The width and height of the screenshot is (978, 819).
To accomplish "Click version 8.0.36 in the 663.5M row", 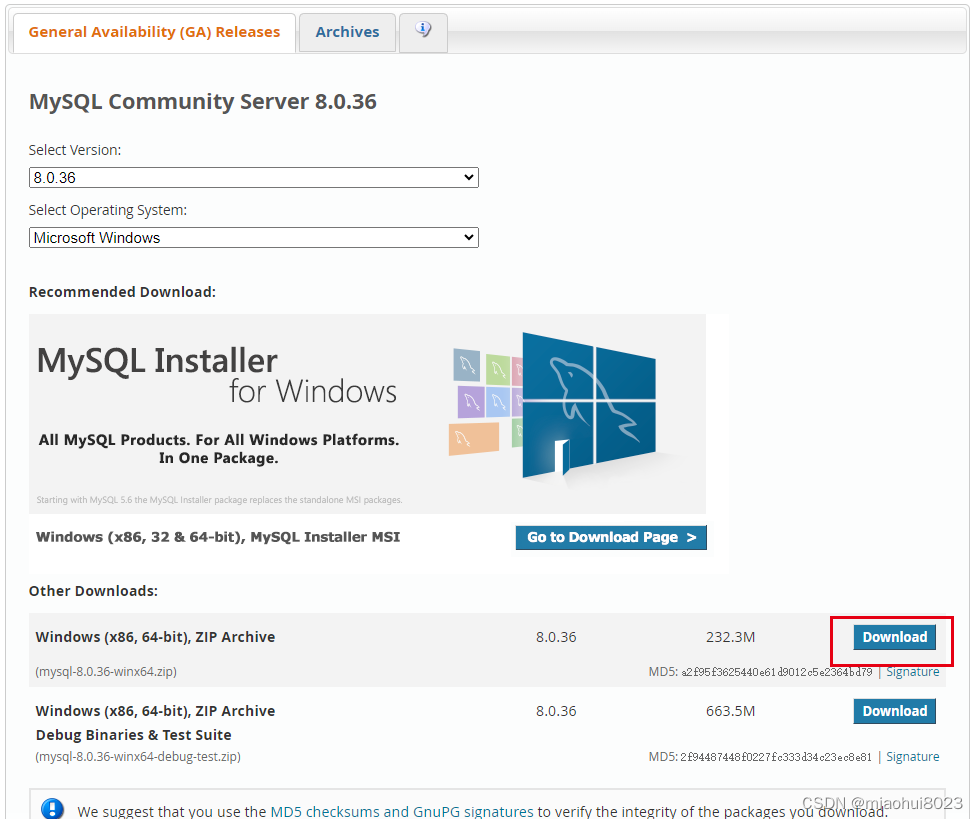I will tap(556, 711).
